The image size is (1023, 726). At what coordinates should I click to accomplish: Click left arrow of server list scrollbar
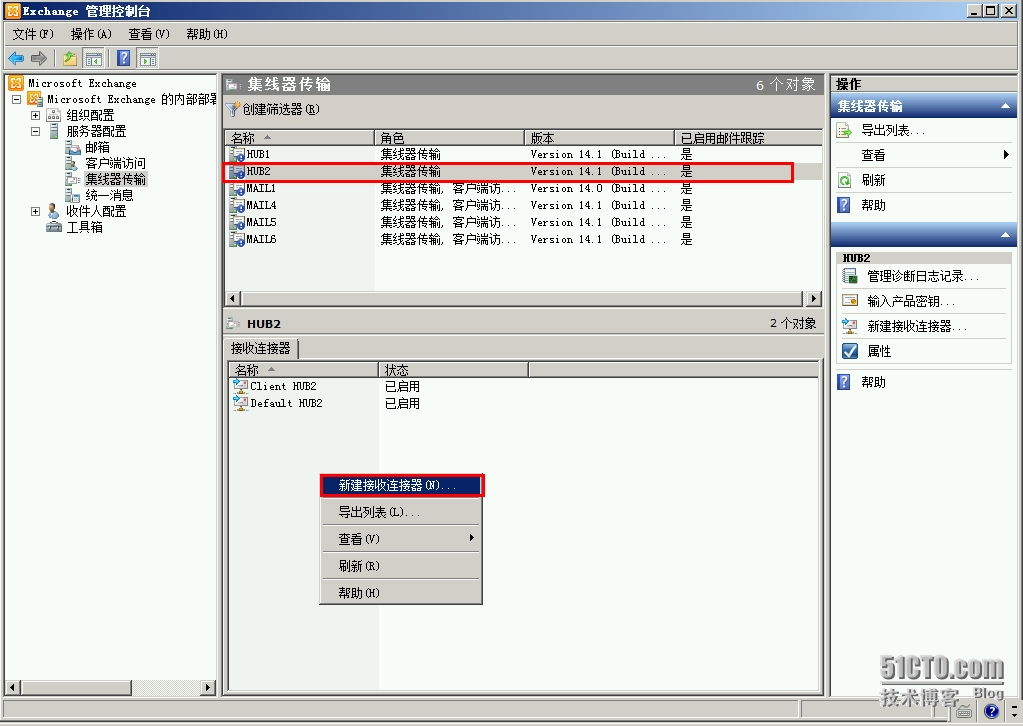(x=233, y=299)
